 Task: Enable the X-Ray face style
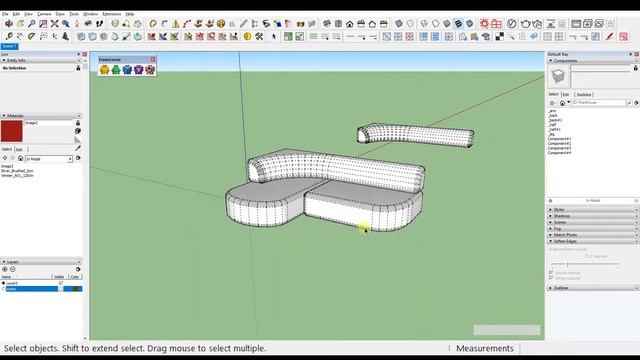coord(399,24)
